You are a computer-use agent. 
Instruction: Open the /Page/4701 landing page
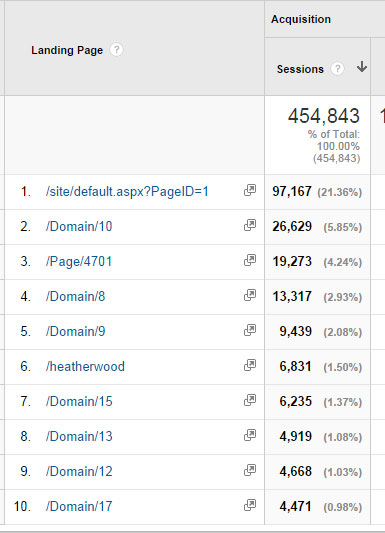79,262
